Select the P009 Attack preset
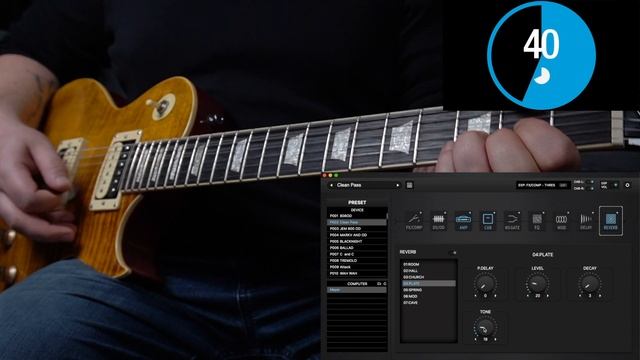This screenshot has width=640, height=360. 357,267
